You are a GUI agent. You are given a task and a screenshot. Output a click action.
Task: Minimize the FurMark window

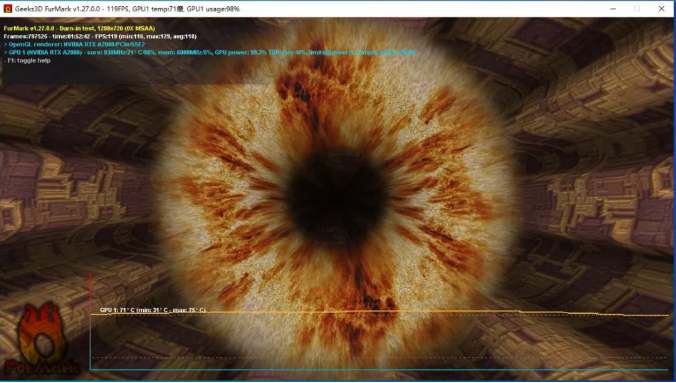tap(613, 9)
